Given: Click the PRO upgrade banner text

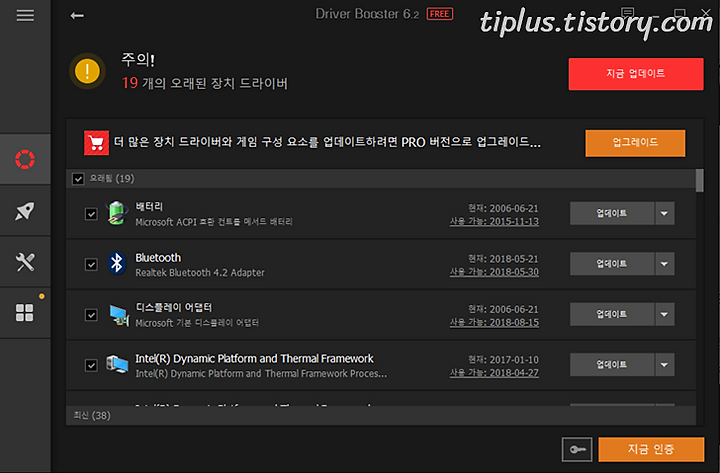Looking at the screenshot, I should [x=327, y=142].
